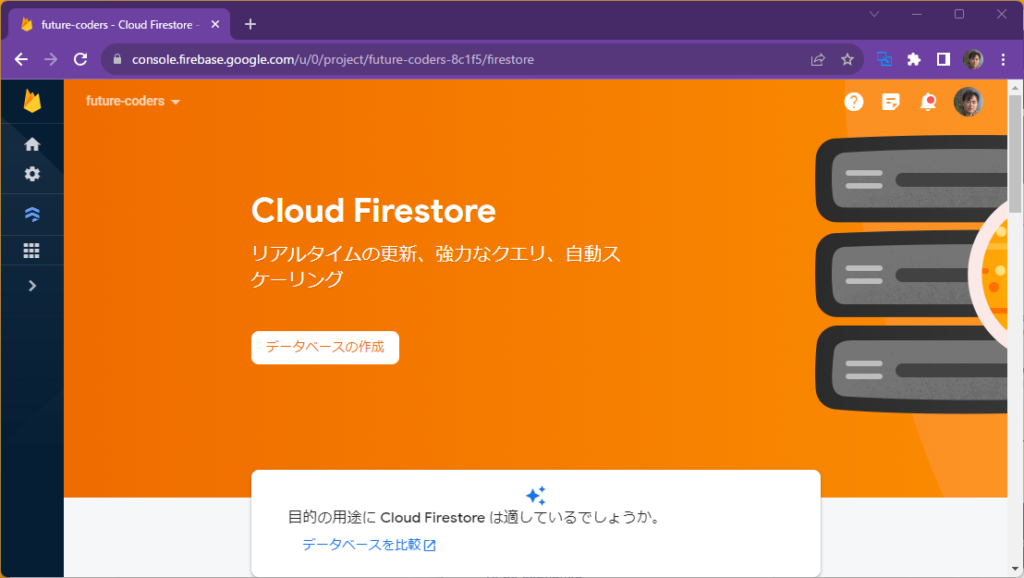Share this page icon in address bar

[818, 59]
